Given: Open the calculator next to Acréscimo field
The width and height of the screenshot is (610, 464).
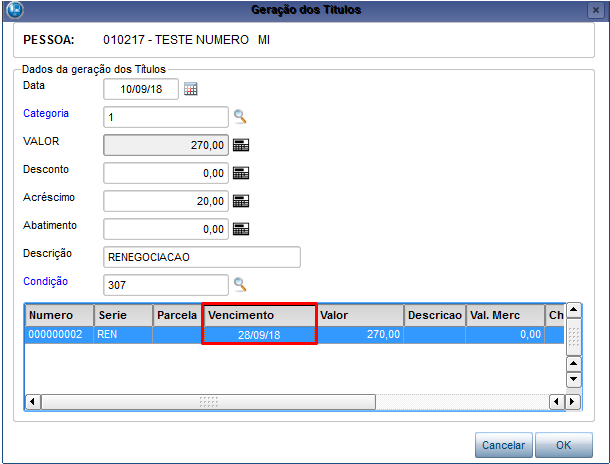Looking at the screenshot, I should tap(241, 201).
